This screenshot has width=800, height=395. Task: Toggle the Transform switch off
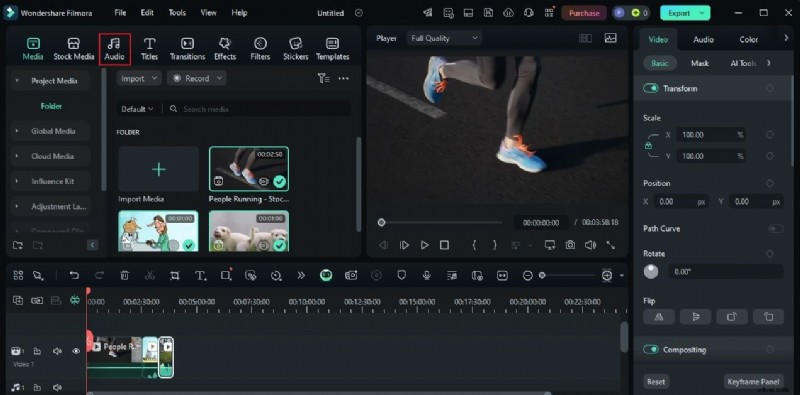[651, 88]
